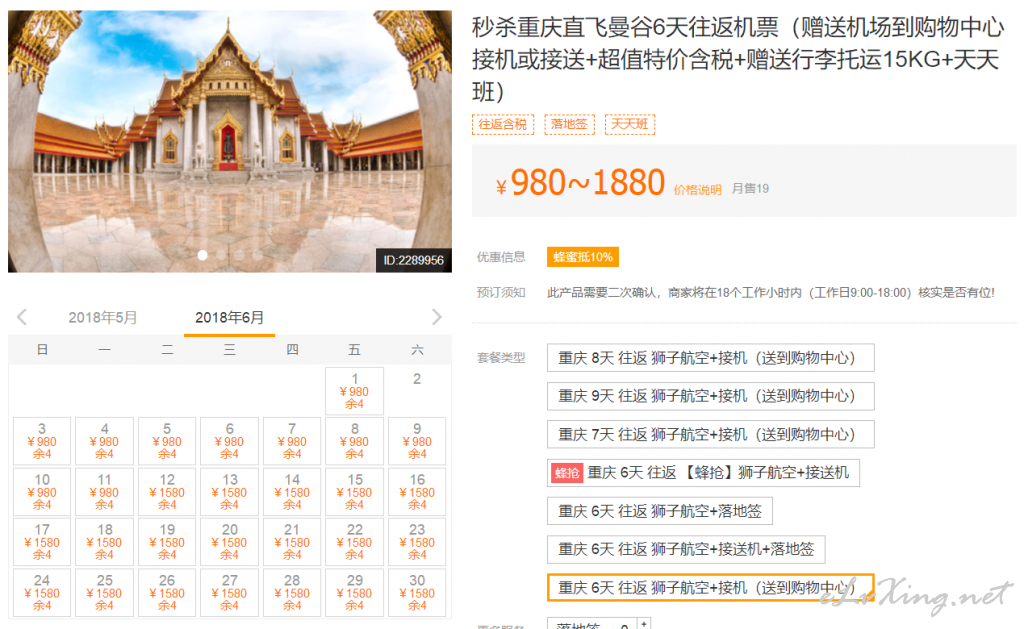Select June 7 in the calendar
Viewport: 1024px width, 629px height.
point(292,441)
